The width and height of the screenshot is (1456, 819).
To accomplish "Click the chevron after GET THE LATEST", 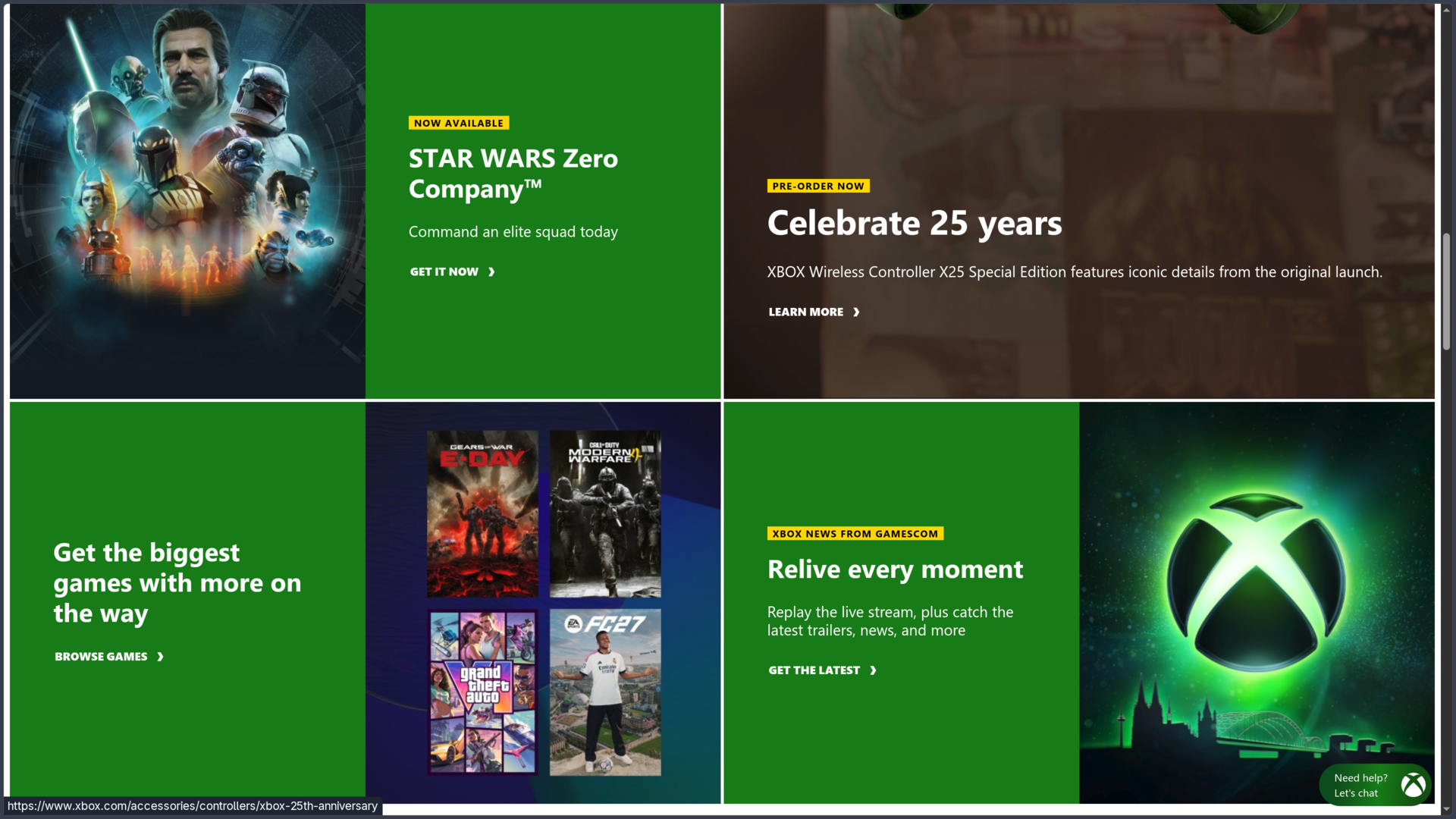I will tap(873, 670).
